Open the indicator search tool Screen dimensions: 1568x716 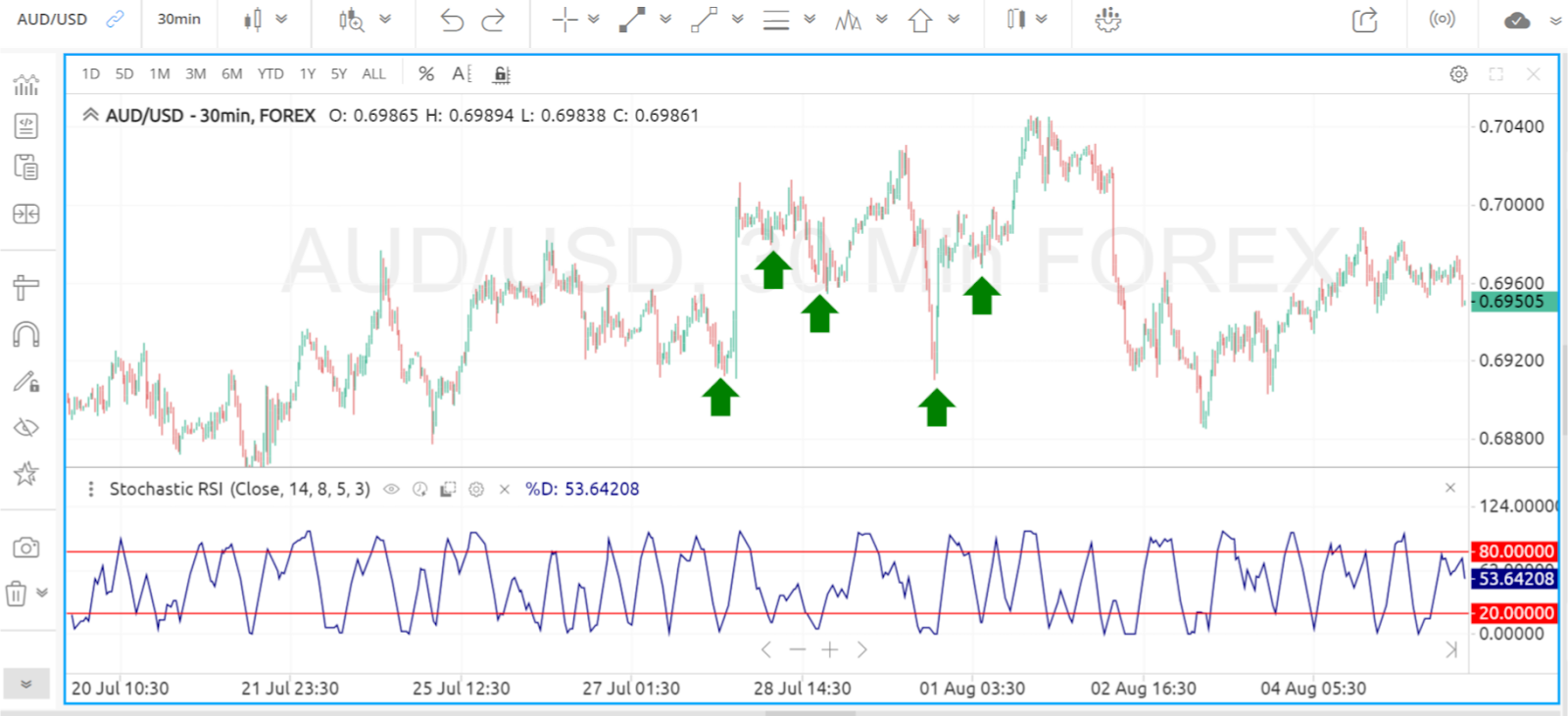click(x=352, y=20)
